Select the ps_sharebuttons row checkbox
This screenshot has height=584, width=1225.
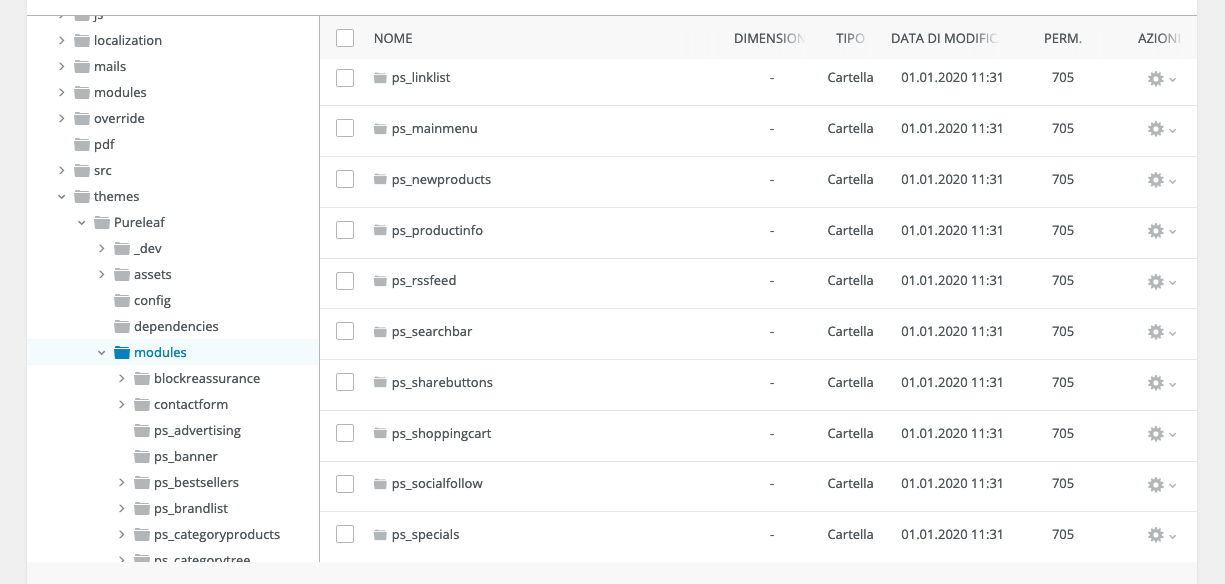click(345, 382)
